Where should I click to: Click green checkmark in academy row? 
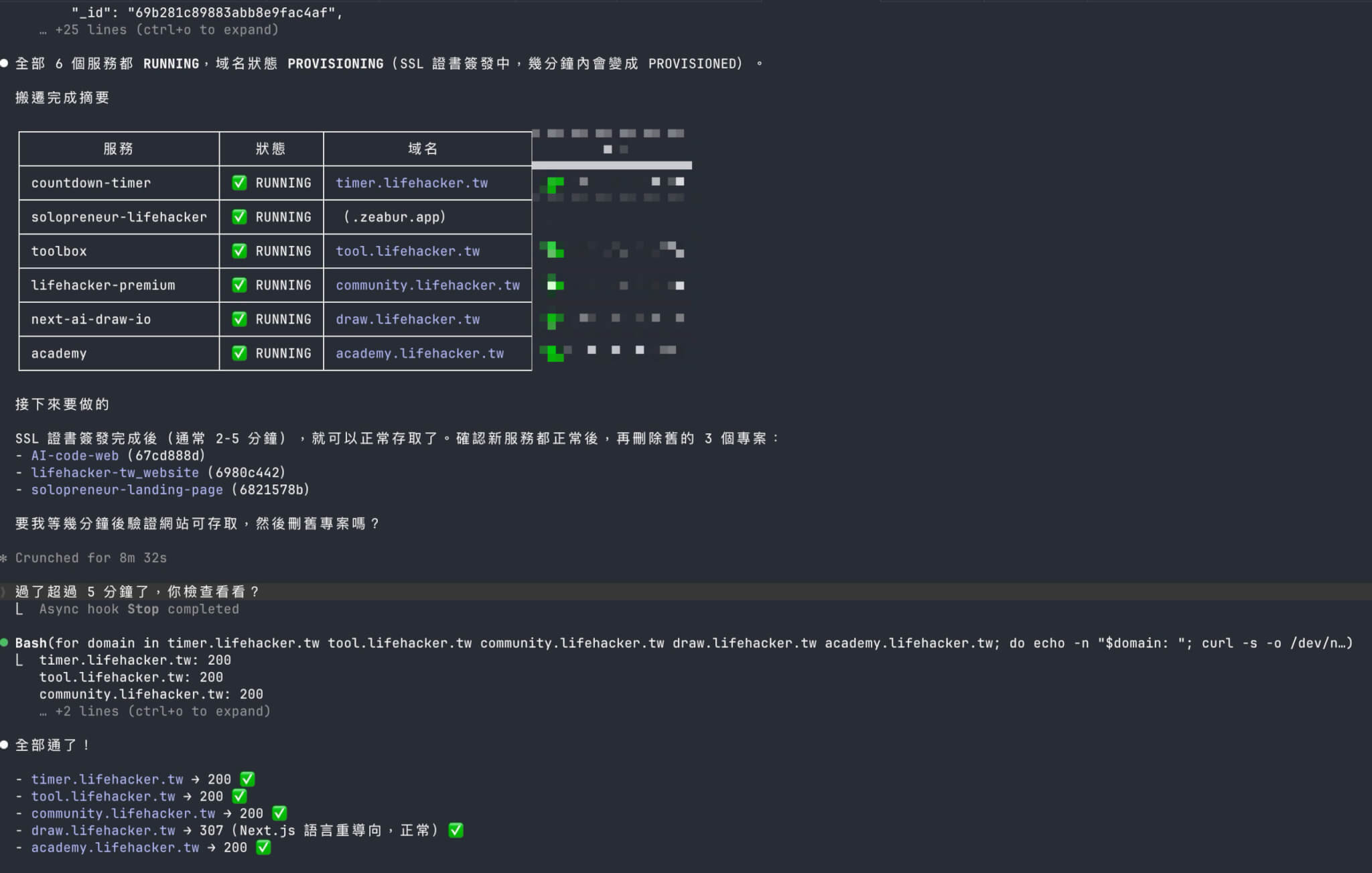[239, 353]
